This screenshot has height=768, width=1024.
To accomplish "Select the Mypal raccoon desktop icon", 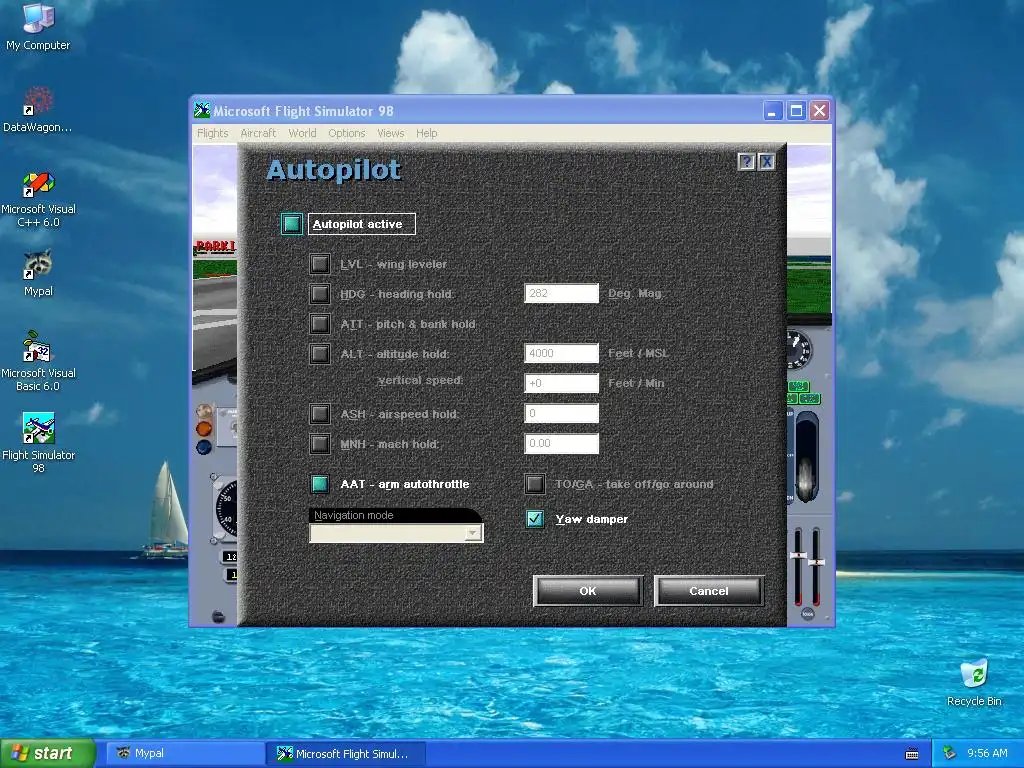I will pos(38,273).
